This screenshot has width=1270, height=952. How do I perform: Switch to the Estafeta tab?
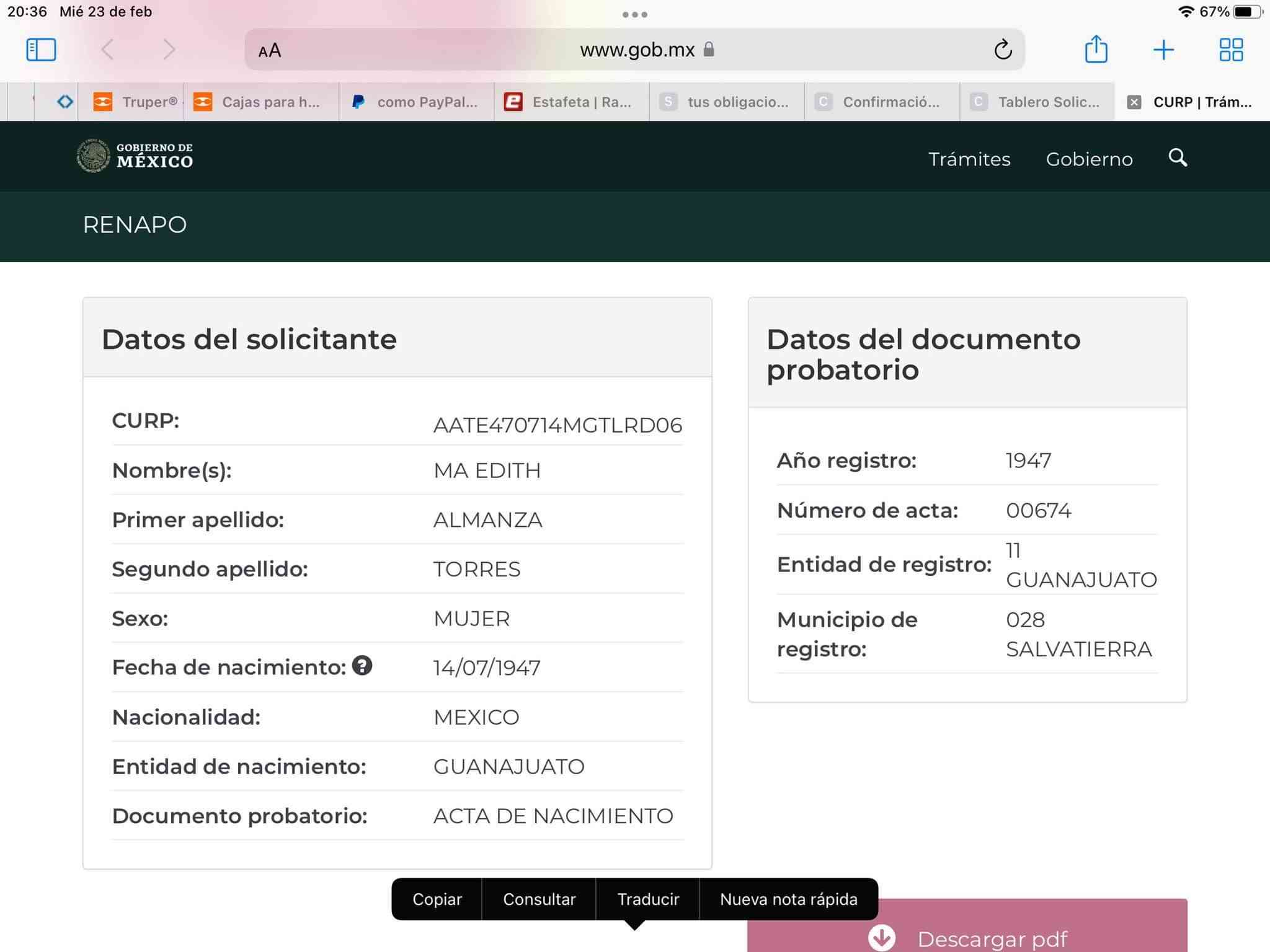571,102
